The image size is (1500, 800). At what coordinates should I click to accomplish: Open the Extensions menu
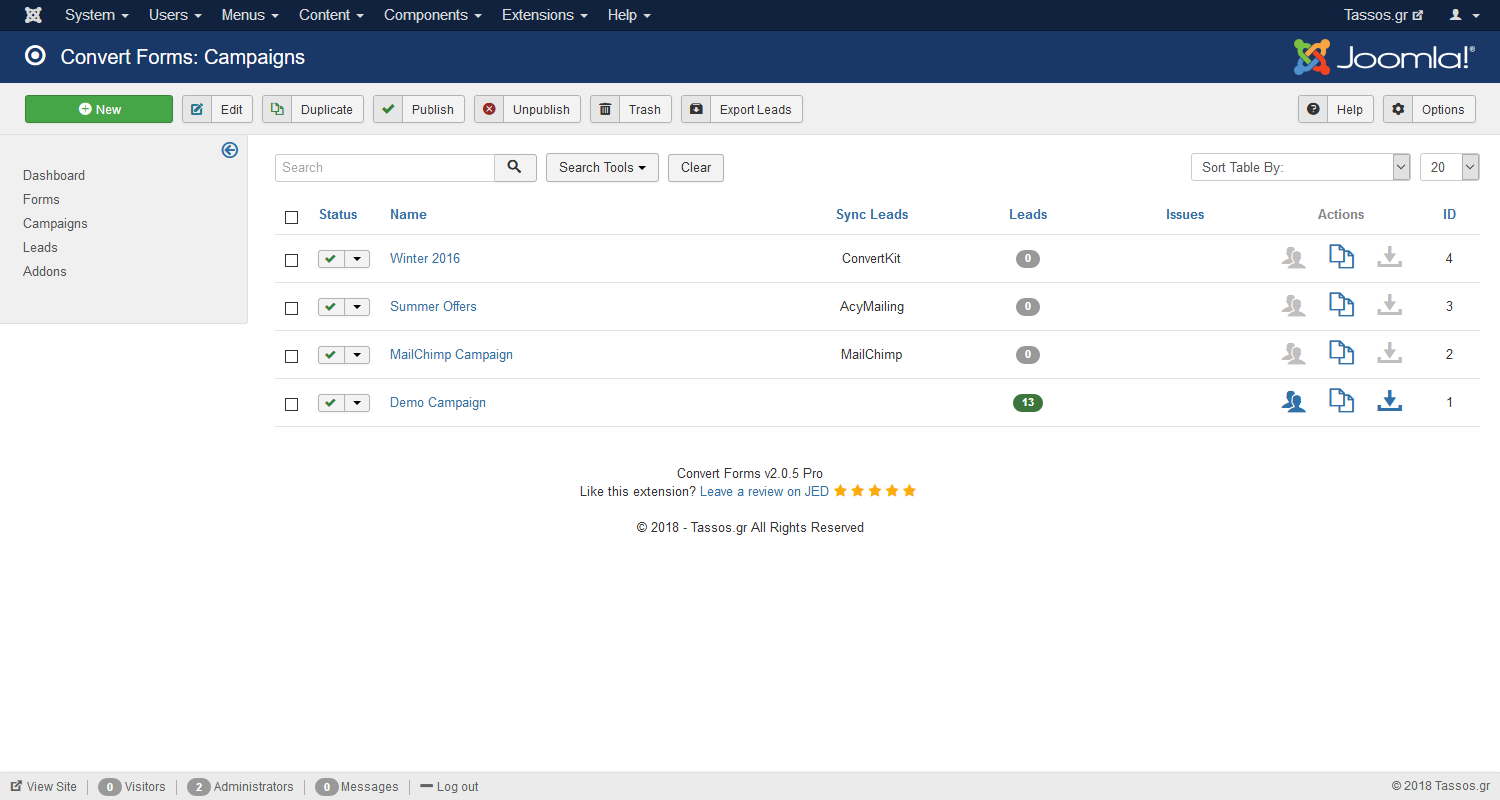click(545, 15)
